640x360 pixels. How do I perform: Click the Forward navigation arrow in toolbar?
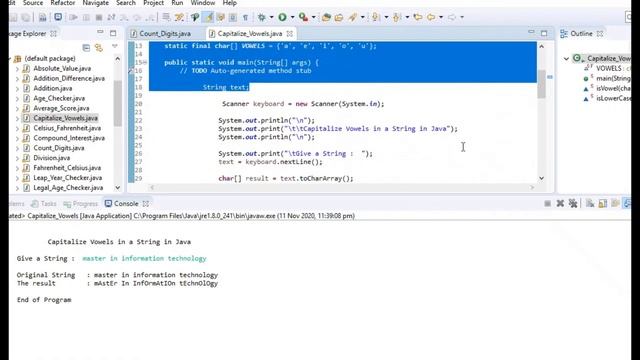click(452, 17)
